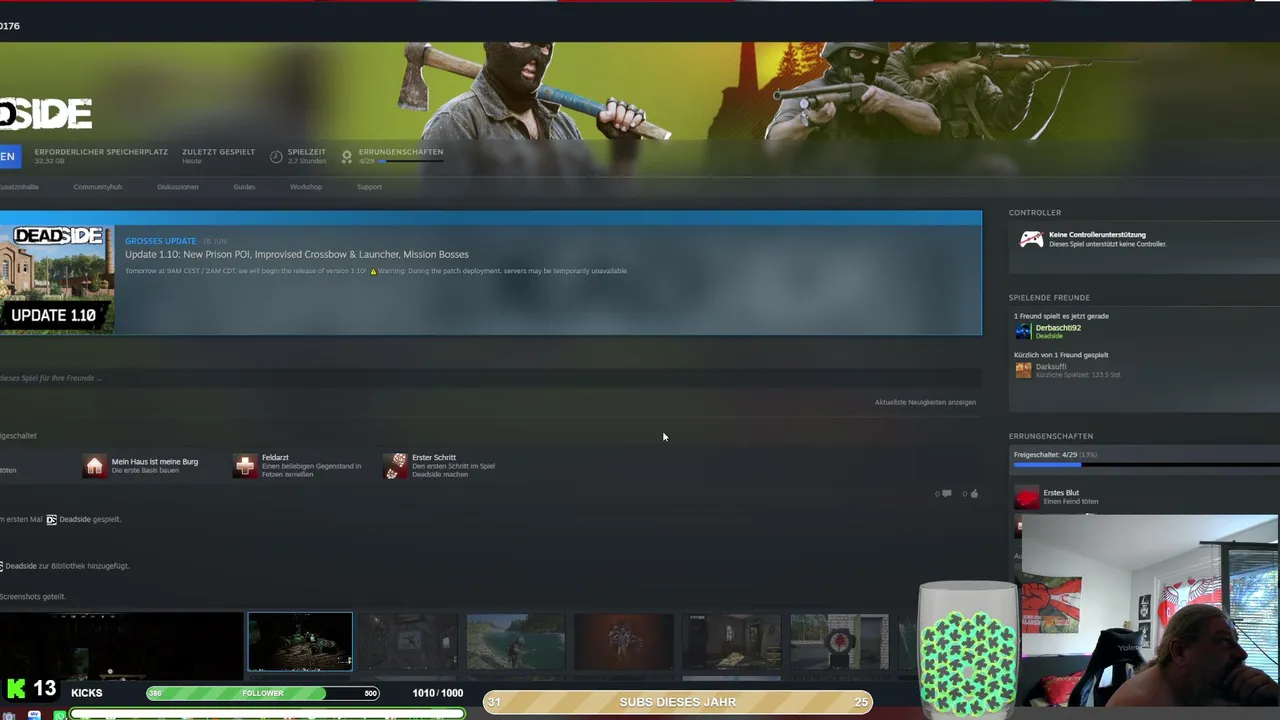Open the 'Erster Schritt' achievement icon

[x=396, y=466]
